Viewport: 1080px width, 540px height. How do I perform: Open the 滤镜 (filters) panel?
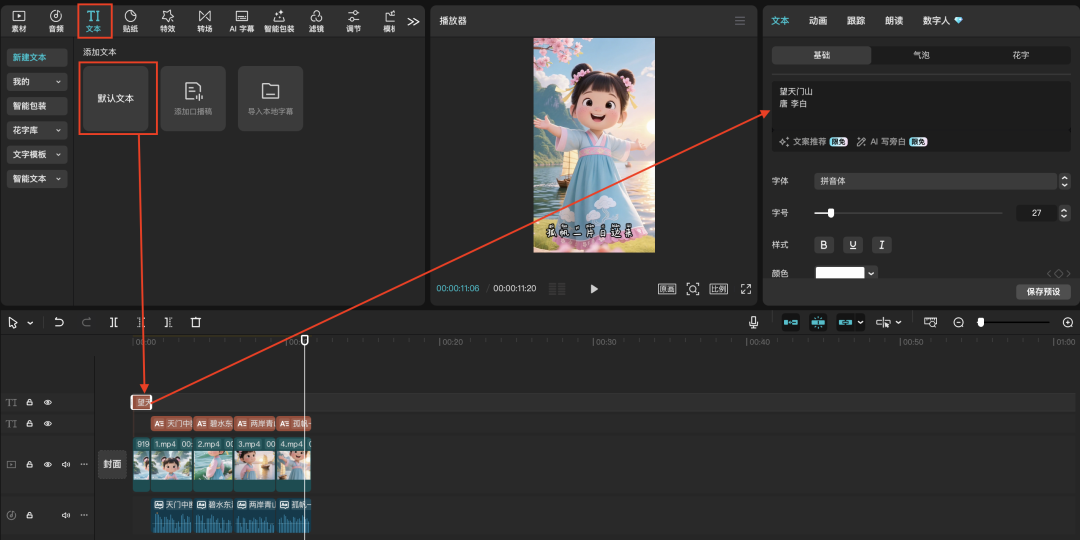tap(316, 20)
